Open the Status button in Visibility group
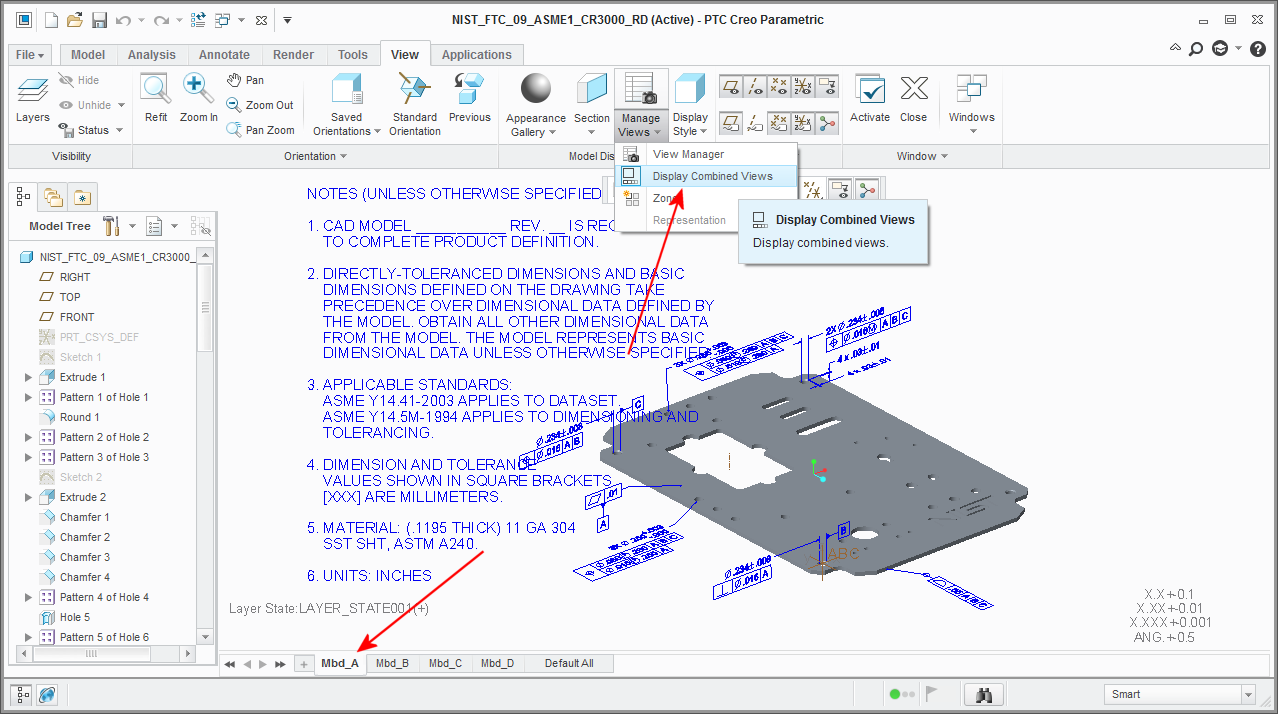Screen dimensions: 1278x714 [92, 130]
